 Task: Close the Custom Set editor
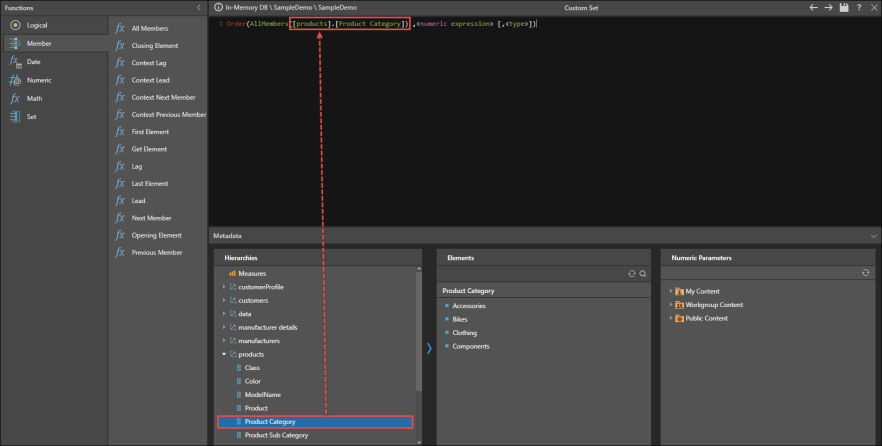point(874,7)
